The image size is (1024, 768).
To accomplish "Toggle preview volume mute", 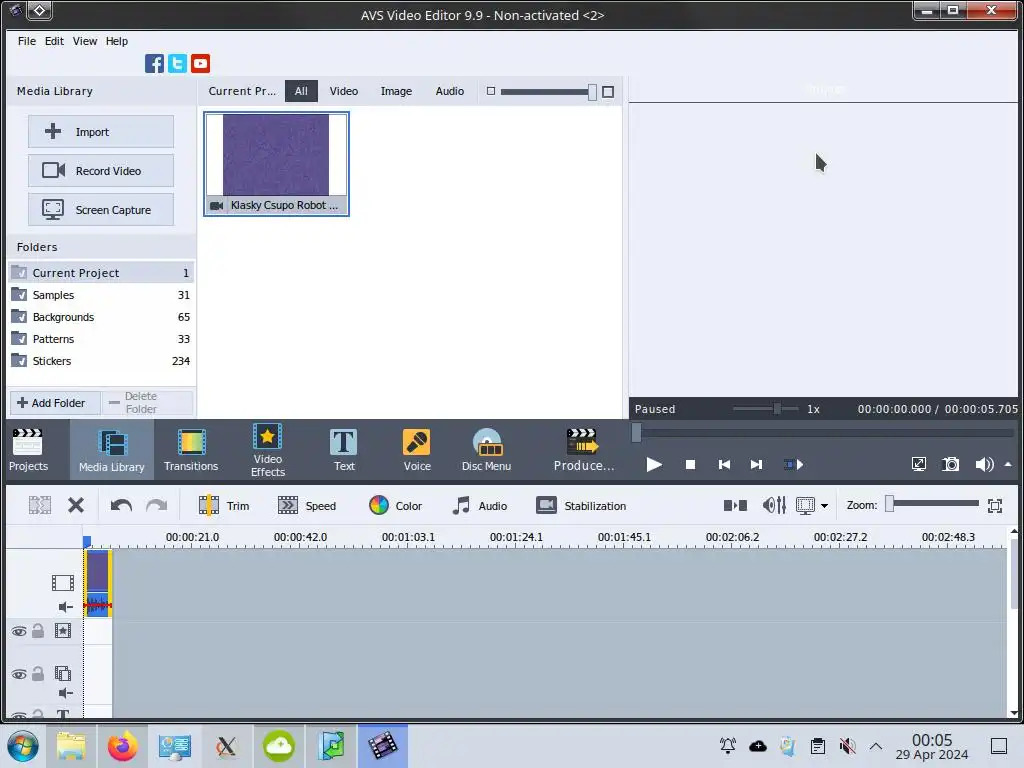I will (984, 464).
